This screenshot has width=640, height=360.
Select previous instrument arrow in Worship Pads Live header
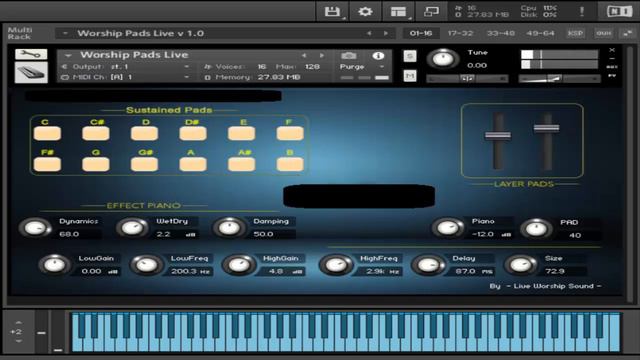click(304, 55)
